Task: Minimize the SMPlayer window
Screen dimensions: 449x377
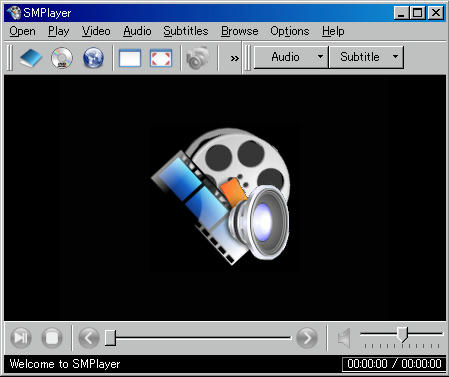Action: [401, 13]
